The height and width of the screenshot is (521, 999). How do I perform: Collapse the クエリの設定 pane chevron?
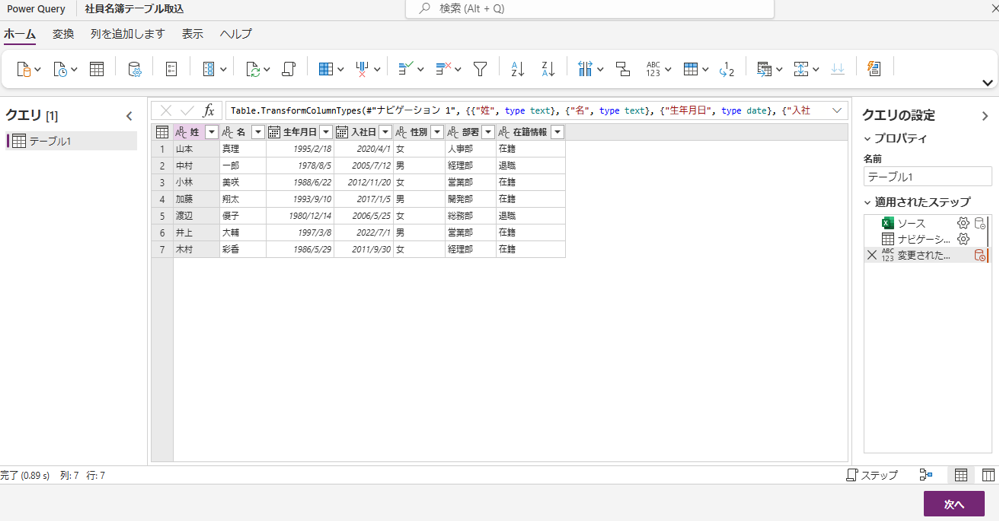(x=985, y=116)
